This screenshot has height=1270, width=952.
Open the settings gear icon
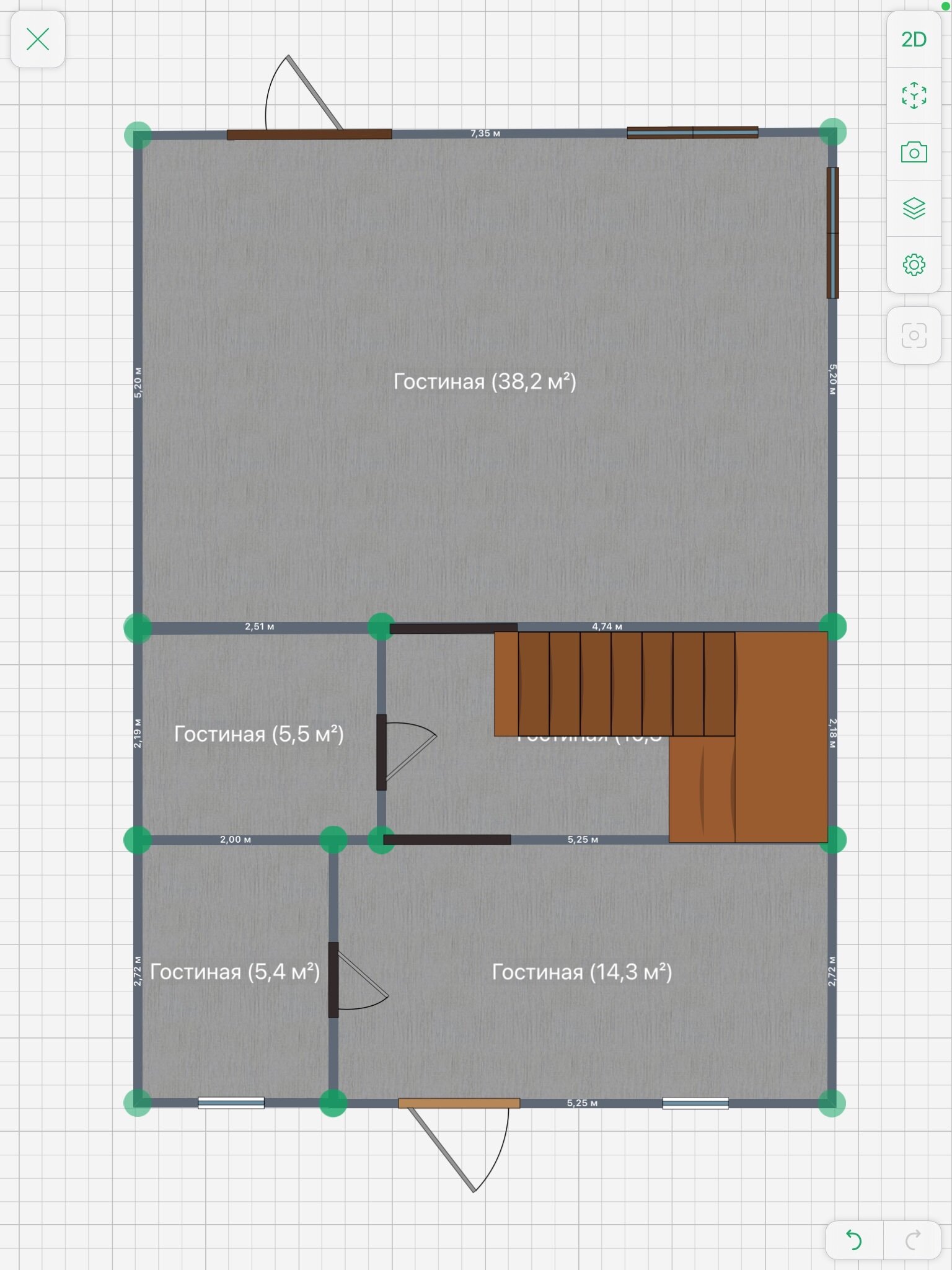pos(914,265)
